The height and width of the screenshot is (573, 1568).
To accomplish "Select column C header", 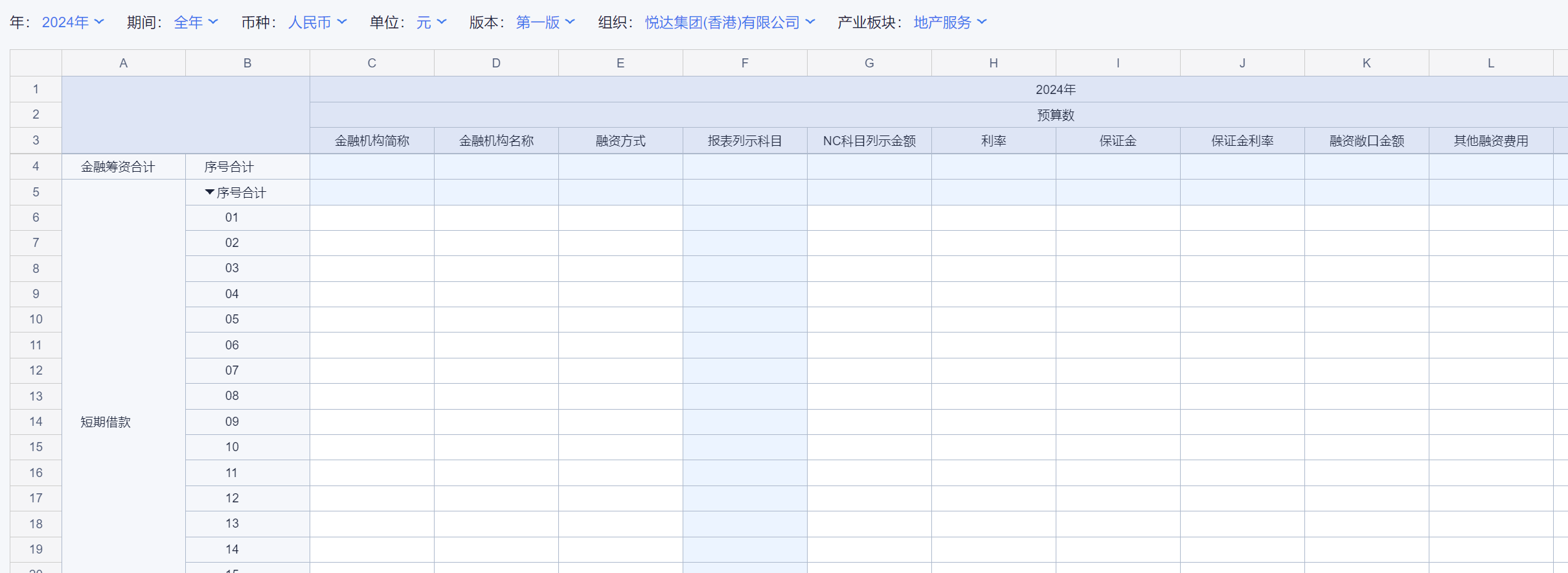I will pyautogui.click(x=372, y=63).
